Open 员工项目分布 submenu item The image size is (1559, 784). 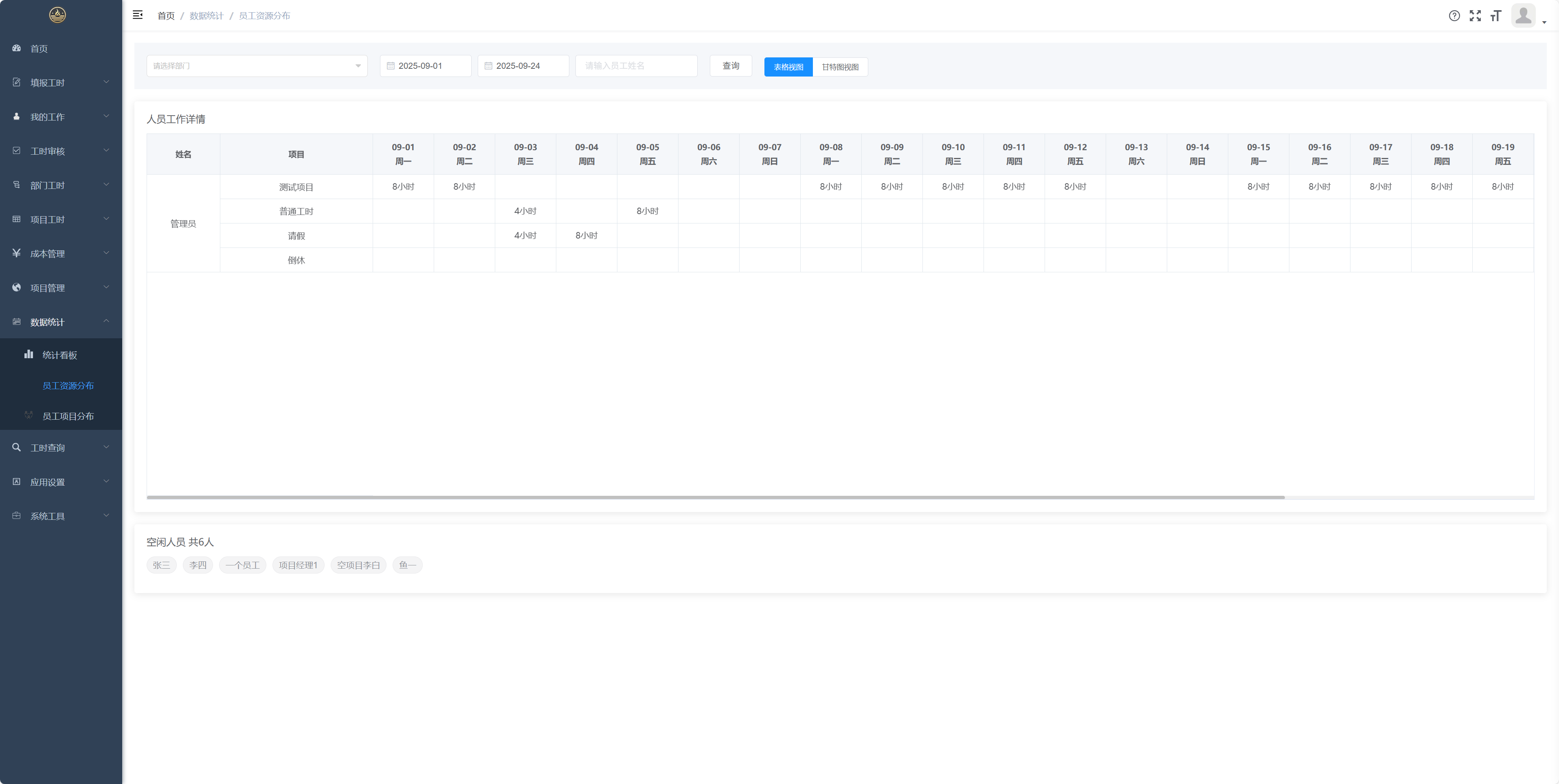point(68,416)
